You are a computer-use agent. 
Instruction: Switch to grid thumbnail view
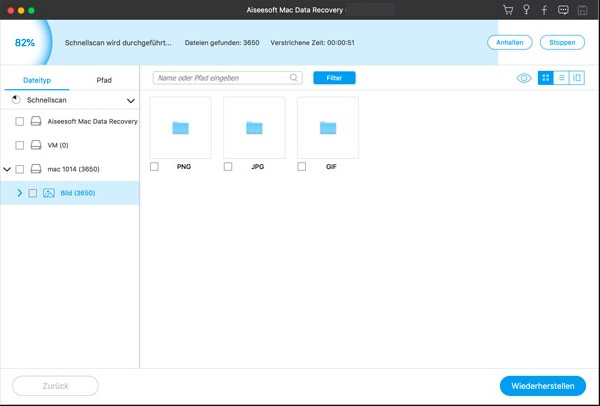546,78
